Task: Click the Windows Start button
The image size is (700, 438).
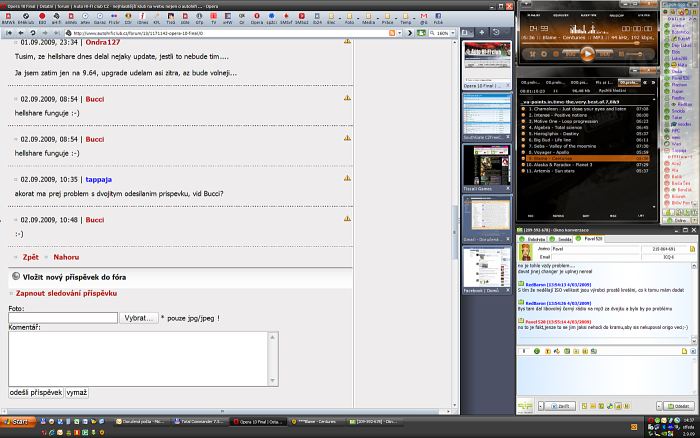Action: [19, 423]
